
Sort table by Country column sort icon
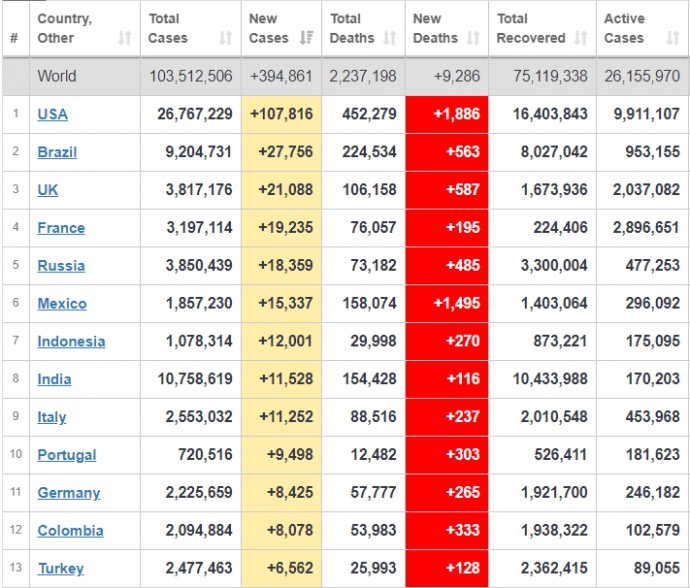[x=124, y=38]
